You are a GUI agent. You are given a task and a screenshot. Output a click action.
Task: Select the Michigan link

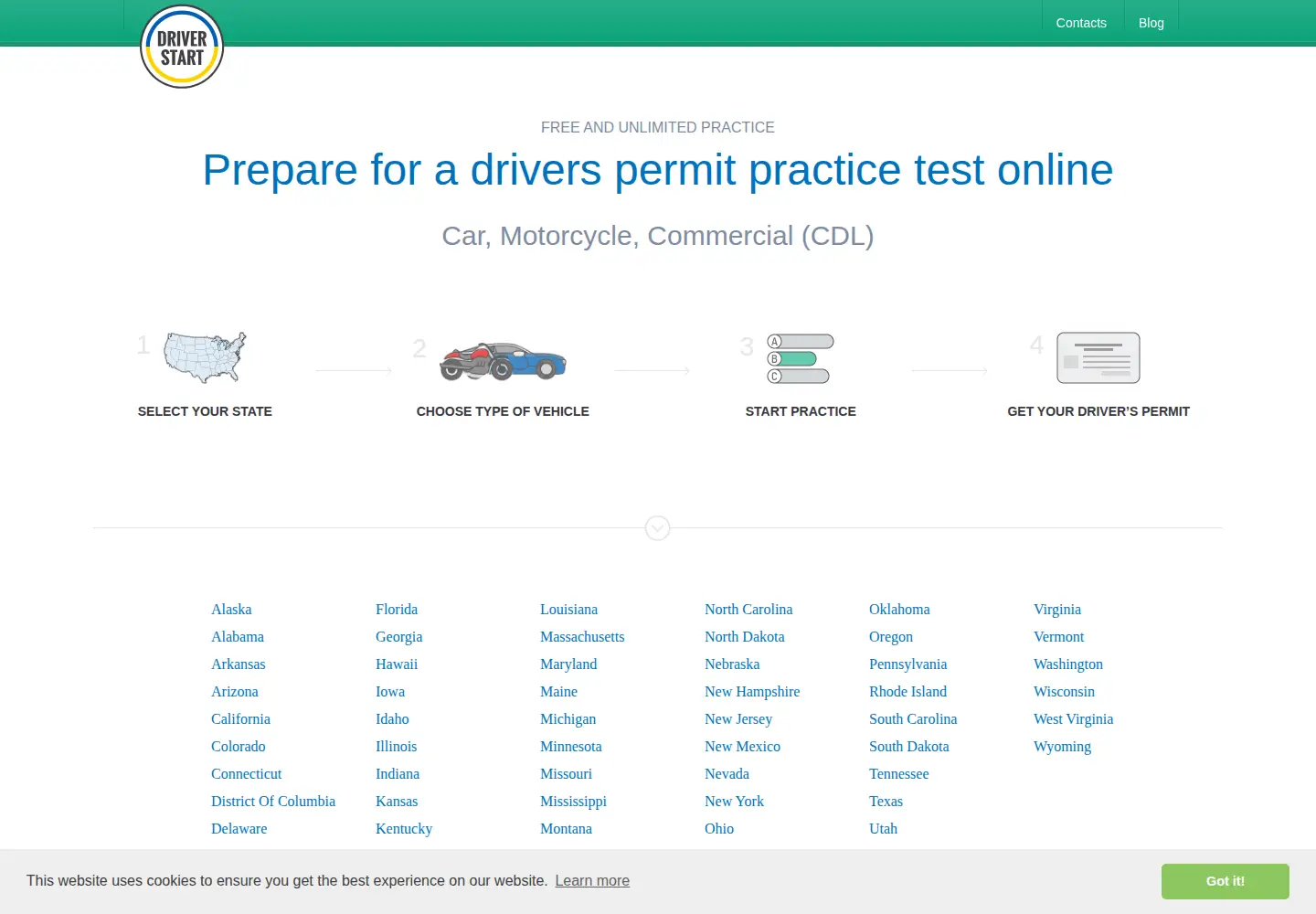[568, 719]
